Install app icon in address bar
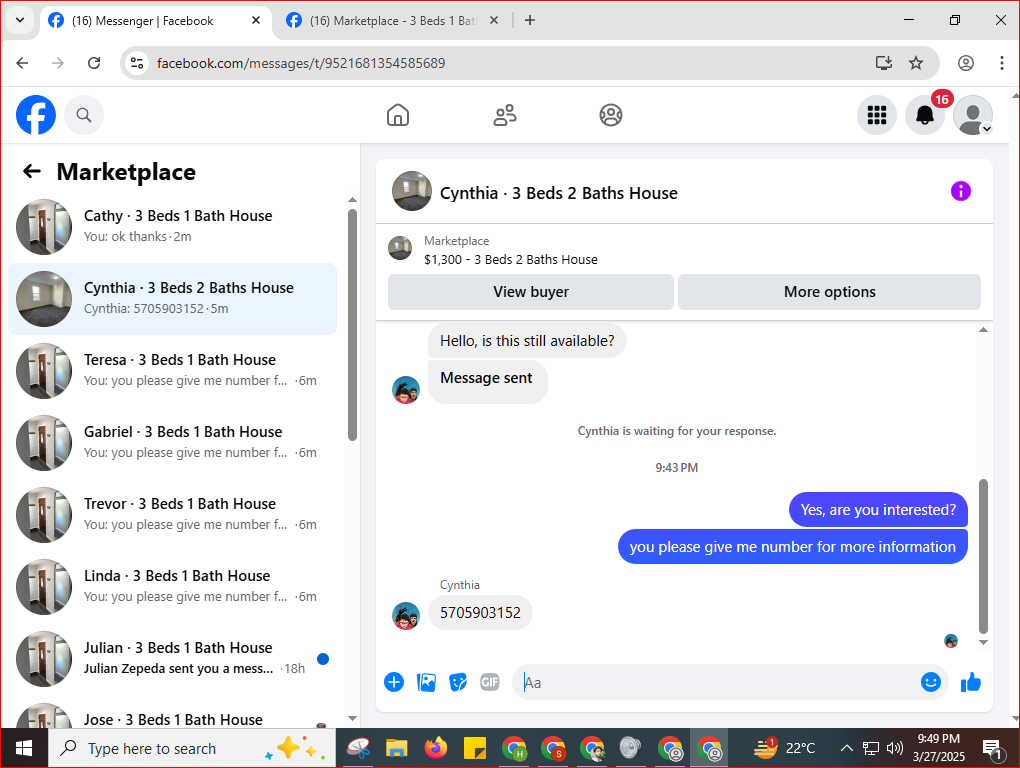This screenshot has height=768, width=1020. [x=883, y=63]
